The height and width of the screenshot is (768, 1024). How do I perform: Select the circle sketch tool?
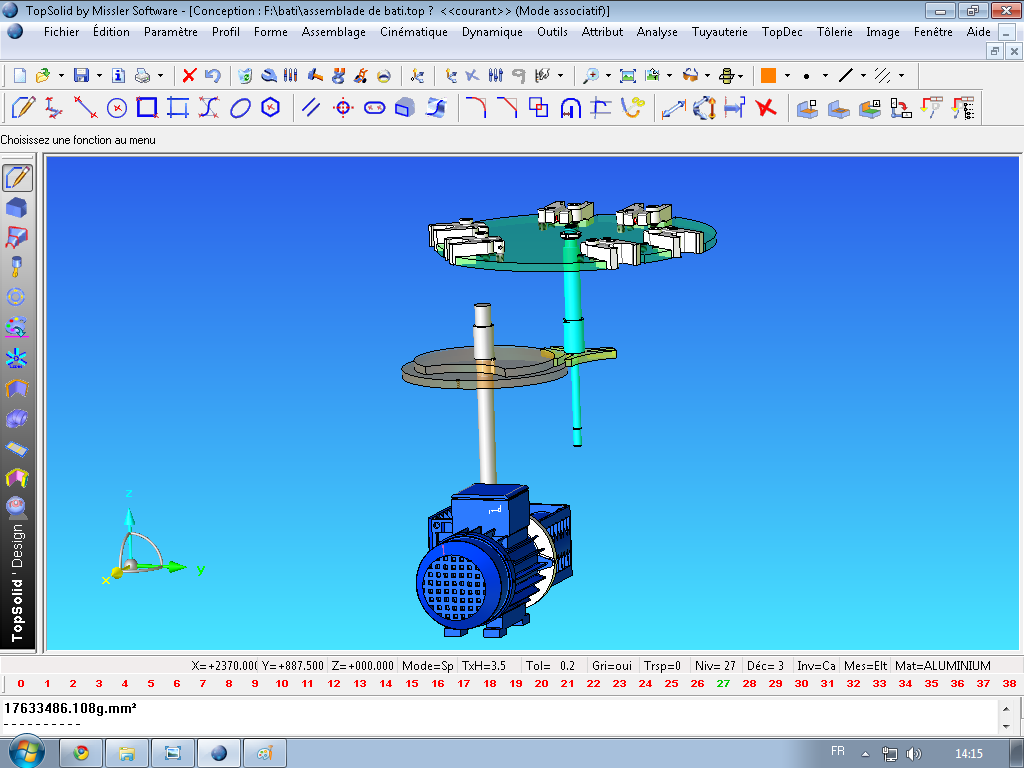pyautogui.click(x=117, y=107)
